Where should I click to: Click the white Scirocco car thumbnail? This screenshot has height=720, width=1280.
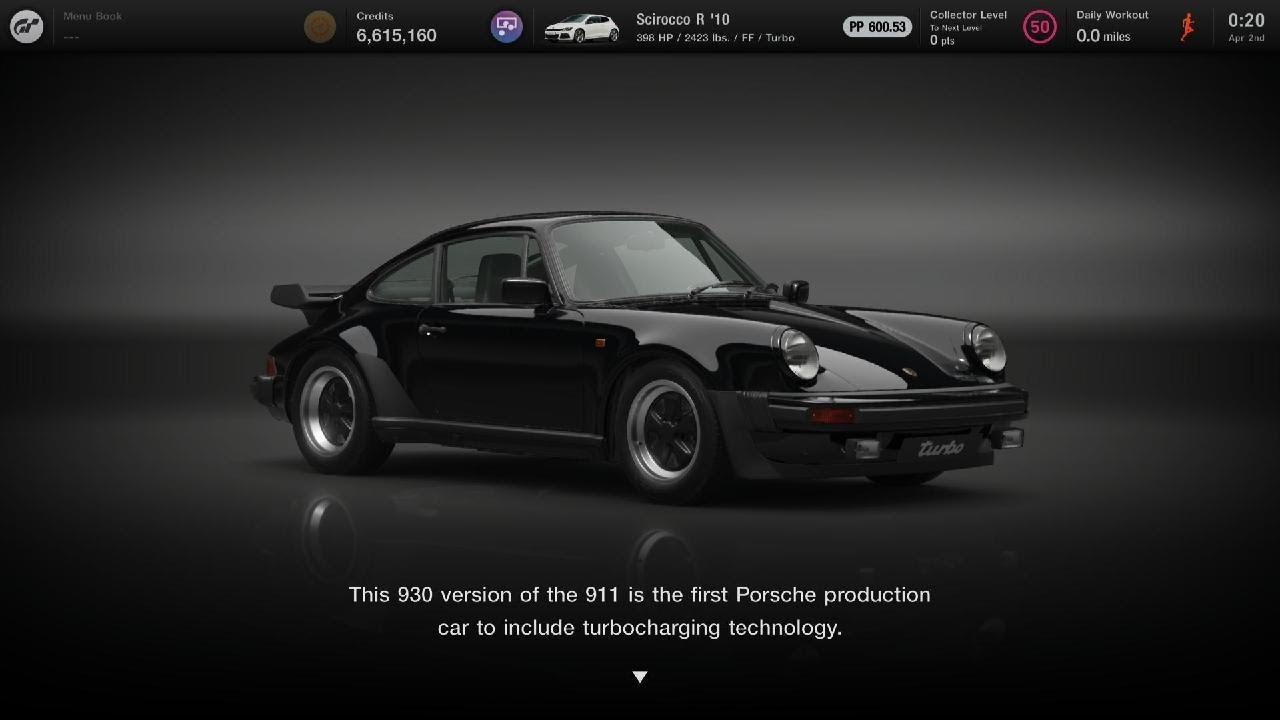pos(582,28)
